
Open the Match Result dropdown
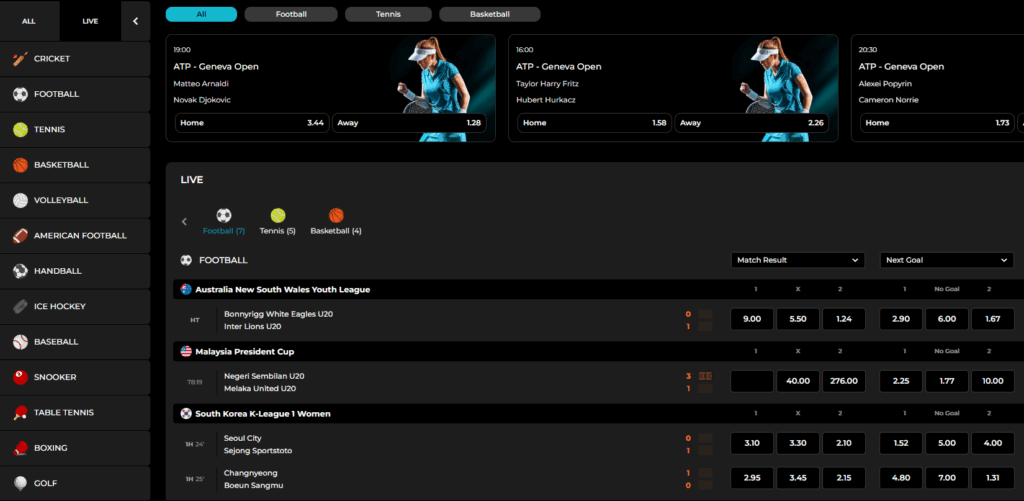click(797, 260)
